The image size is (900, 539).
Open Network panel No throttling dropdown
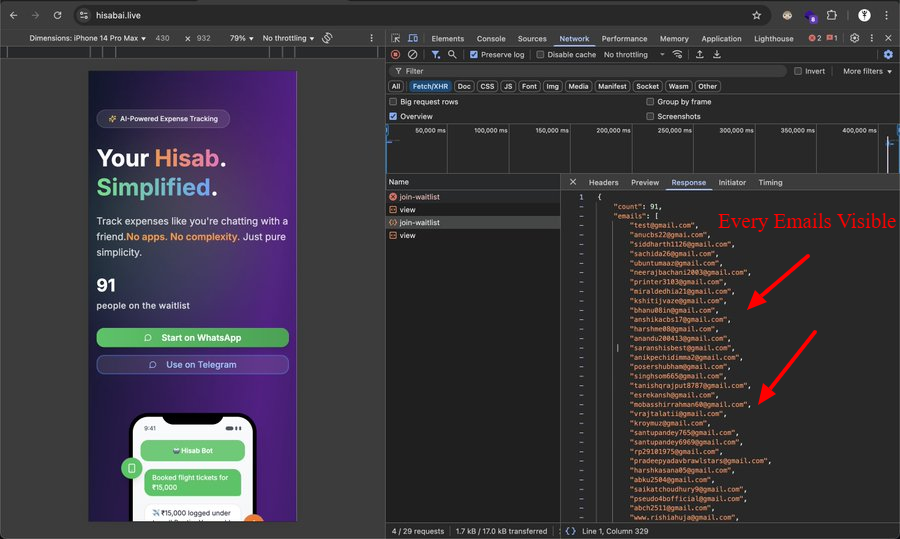click(634, 55)
